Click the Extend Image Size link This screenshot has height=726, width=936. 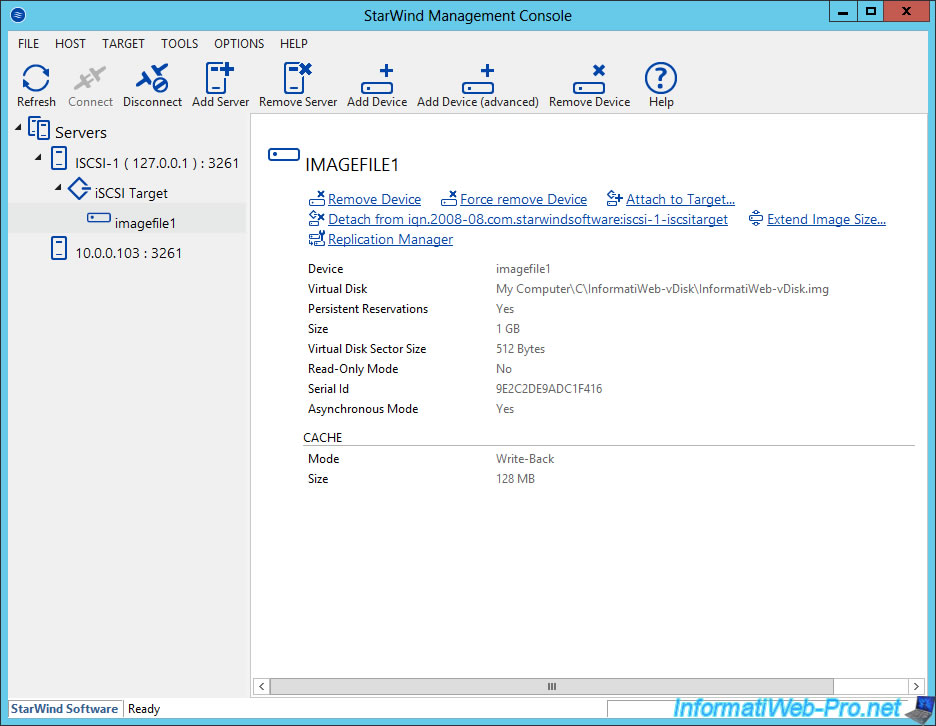(x=826, y=219)
